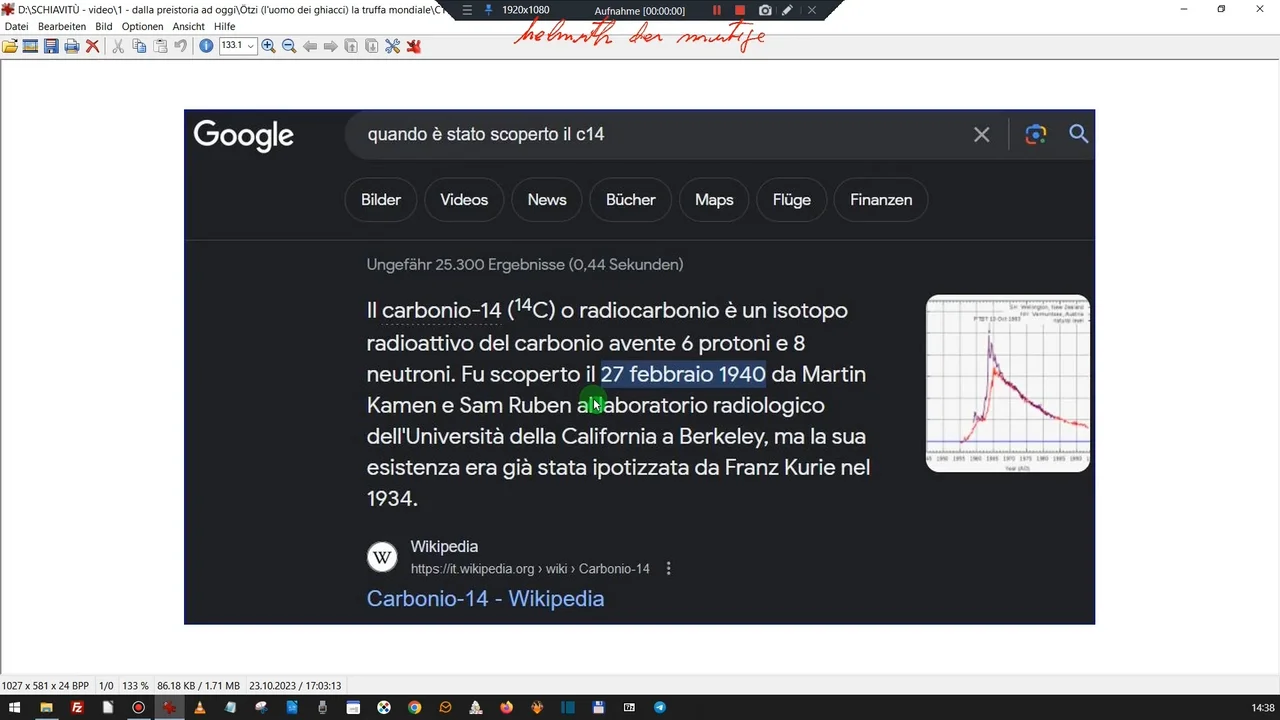Click status bar file size 86.18 KB

click(198, 686)
